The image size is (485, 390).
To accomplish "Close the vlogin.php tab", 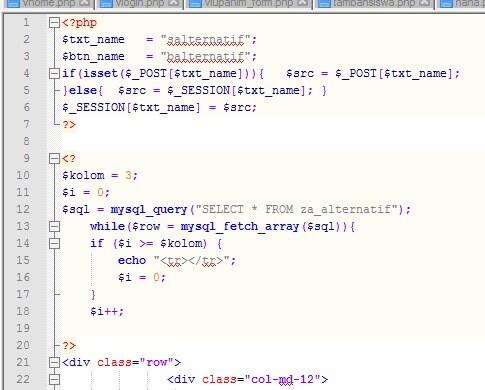I will click(x=173, y=3).
